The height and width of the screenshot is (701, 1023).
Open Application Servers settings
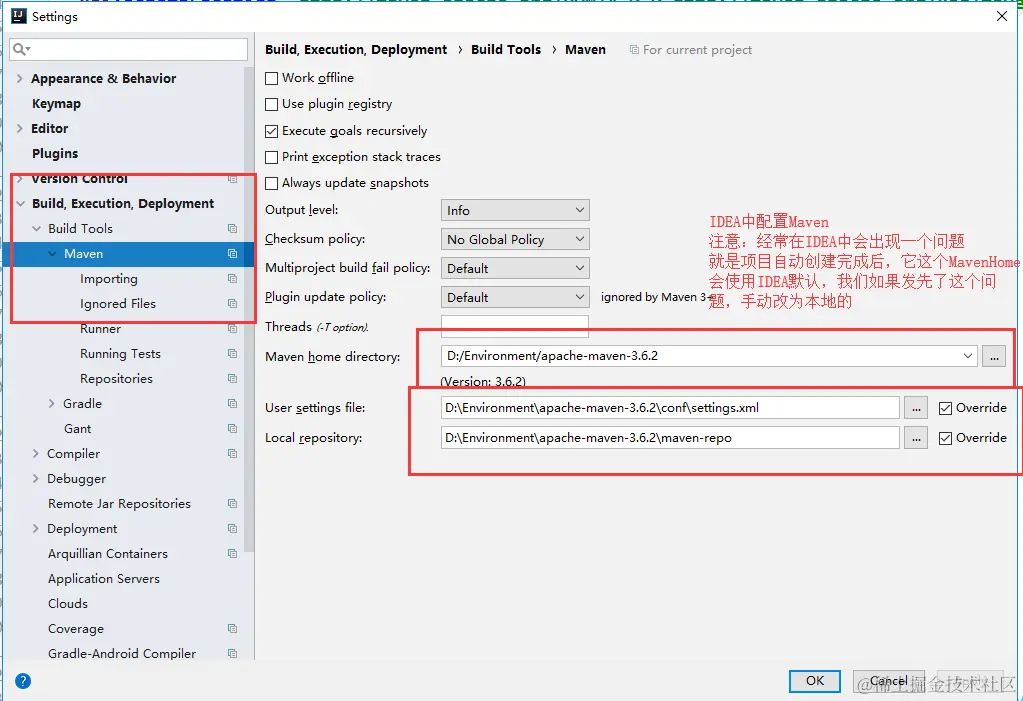[x=104, y=578]
